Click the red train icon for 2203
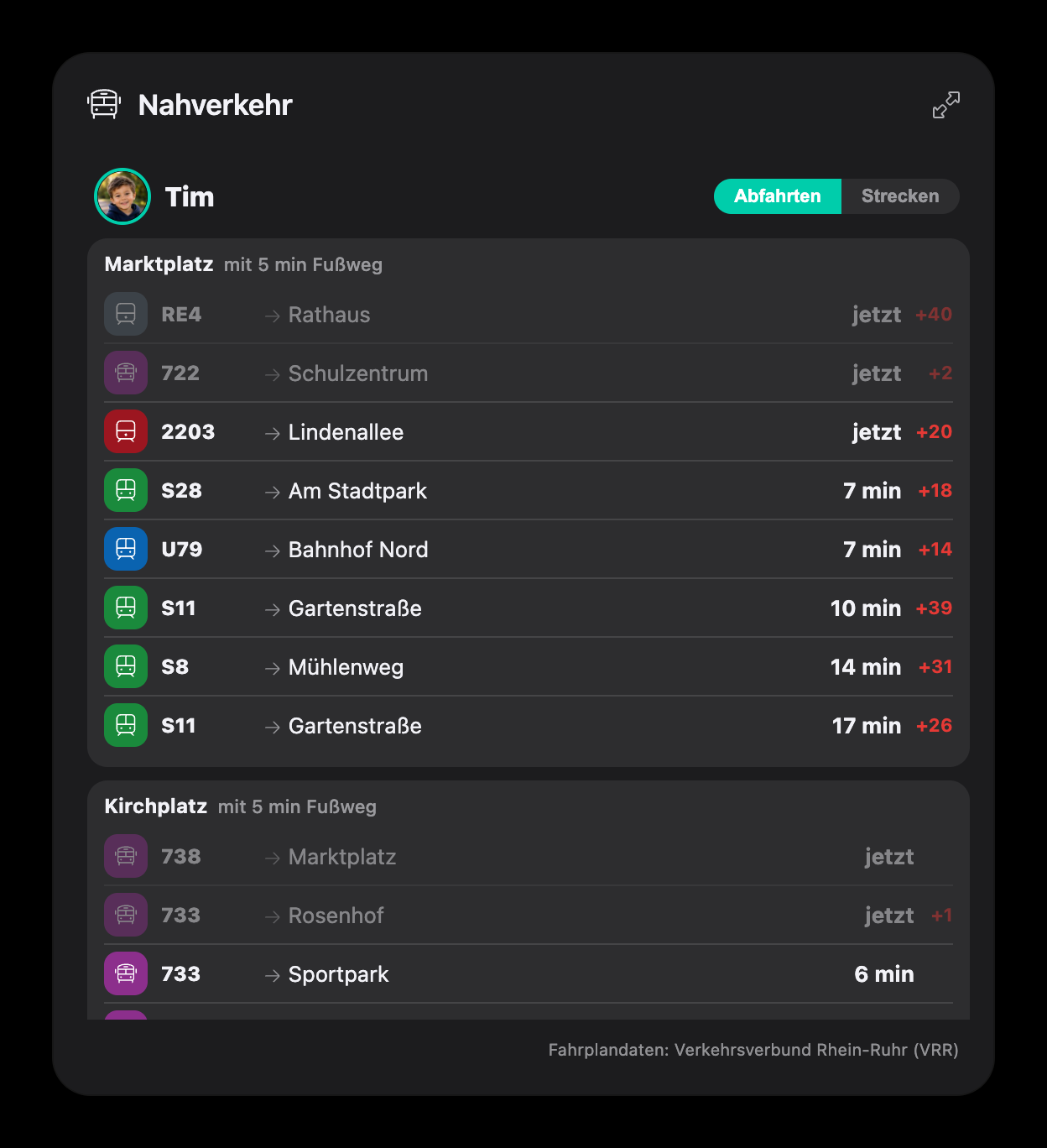The height and width of the screenshot is (1148, 1047). click(126, 431)
